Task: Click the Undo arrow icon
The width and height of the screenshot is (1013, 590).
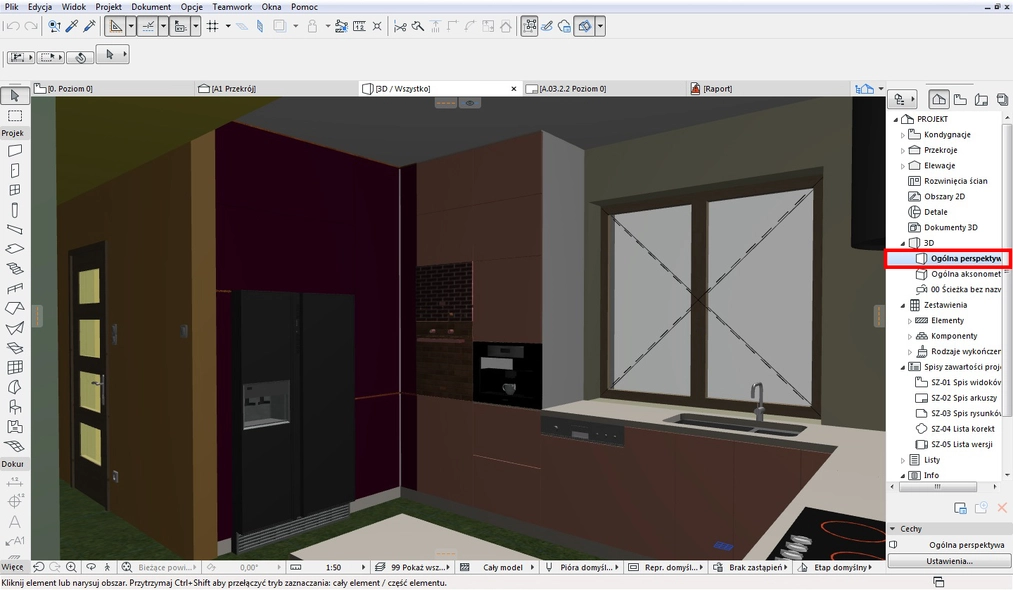Action: pos(12,26)
